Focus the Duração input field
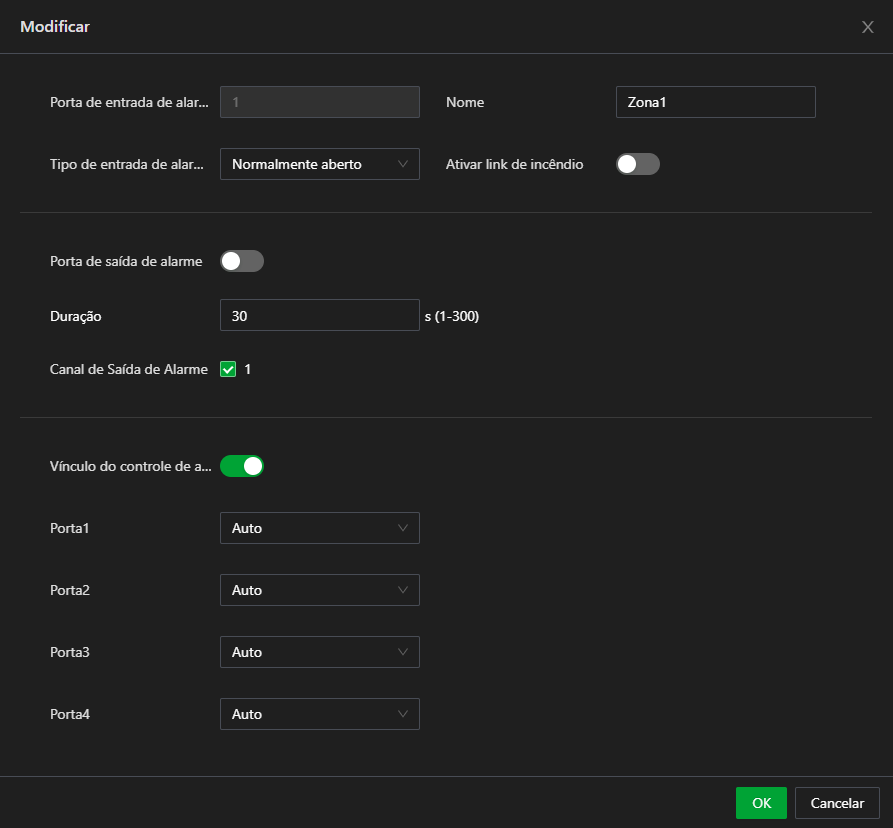 (319, 315)
